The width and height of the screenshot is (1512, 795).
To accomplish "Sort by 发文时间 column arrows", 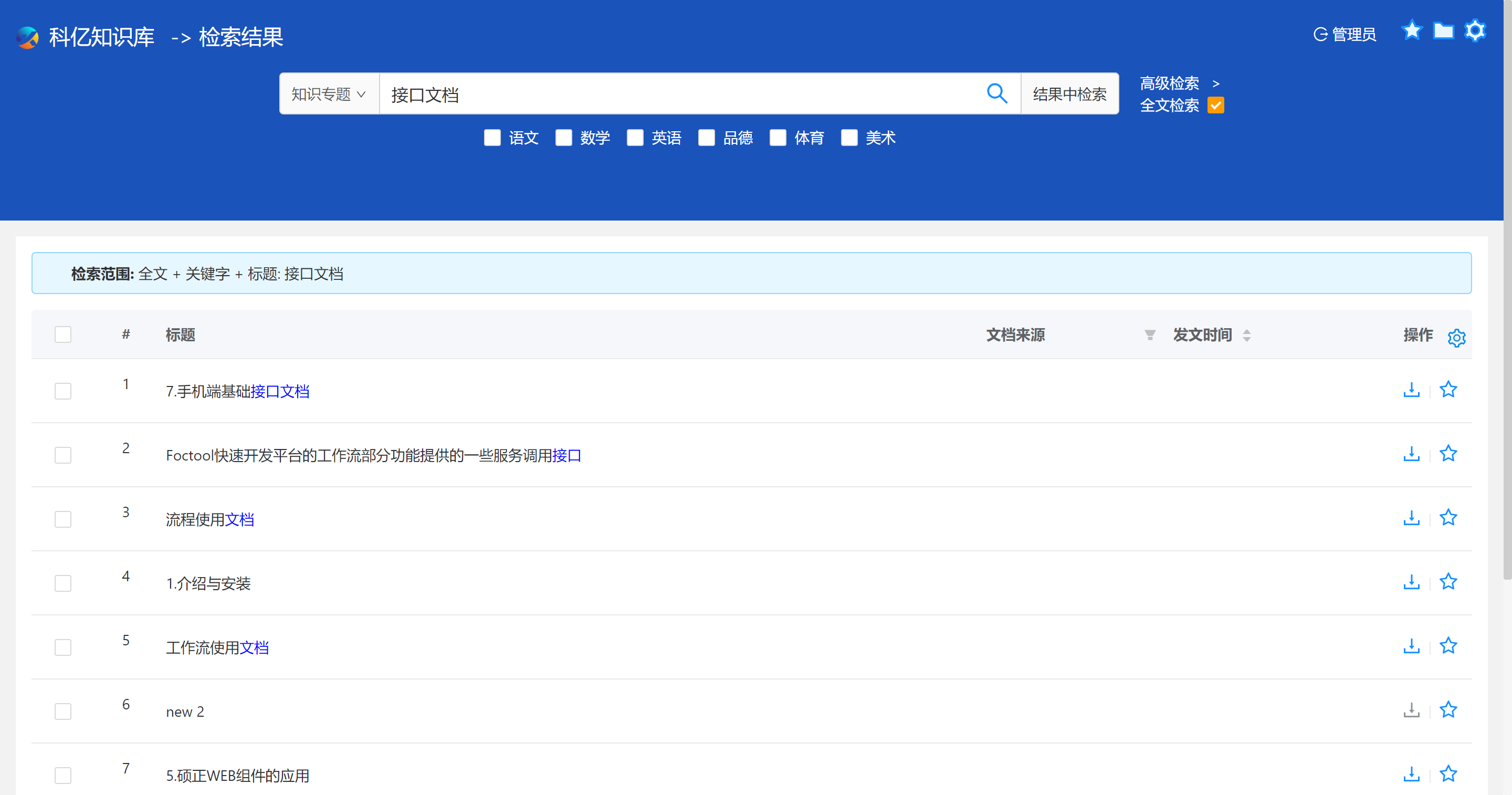I will click(1247, 335).
